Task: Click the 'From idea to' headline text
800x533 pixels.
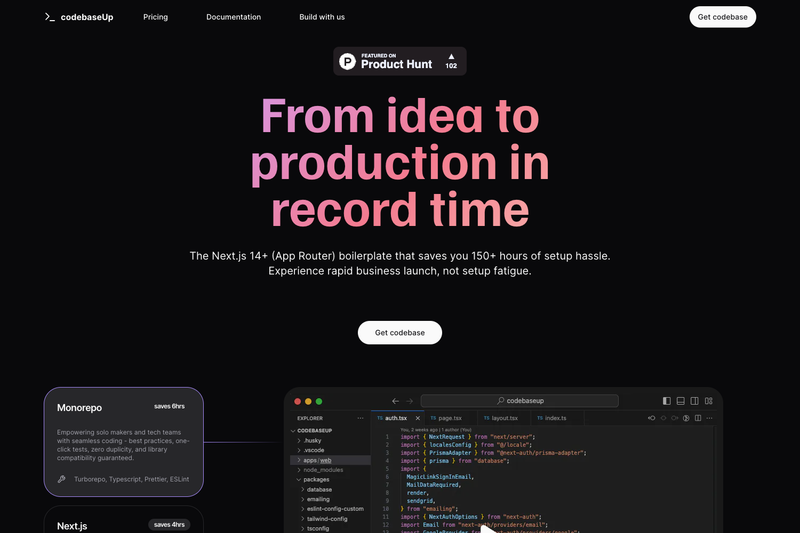Action: [x=400, y=116]
